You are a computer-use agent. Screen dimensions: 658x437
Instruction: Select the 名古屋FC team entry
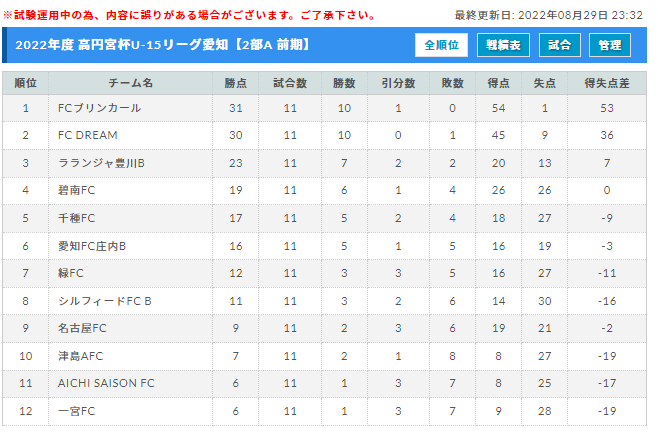(x=82, y=328)
